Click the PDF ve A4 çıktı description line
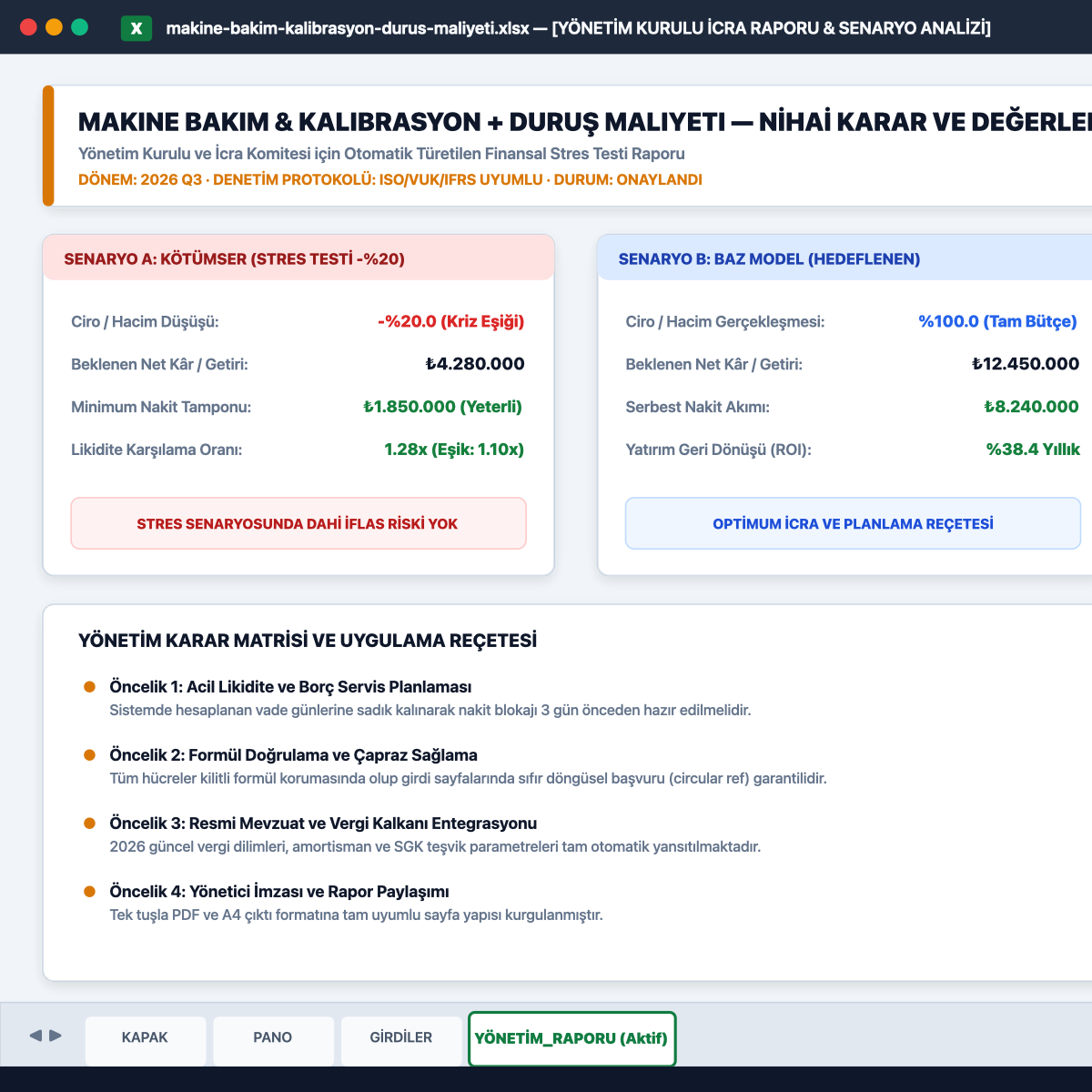 (356, 915)
